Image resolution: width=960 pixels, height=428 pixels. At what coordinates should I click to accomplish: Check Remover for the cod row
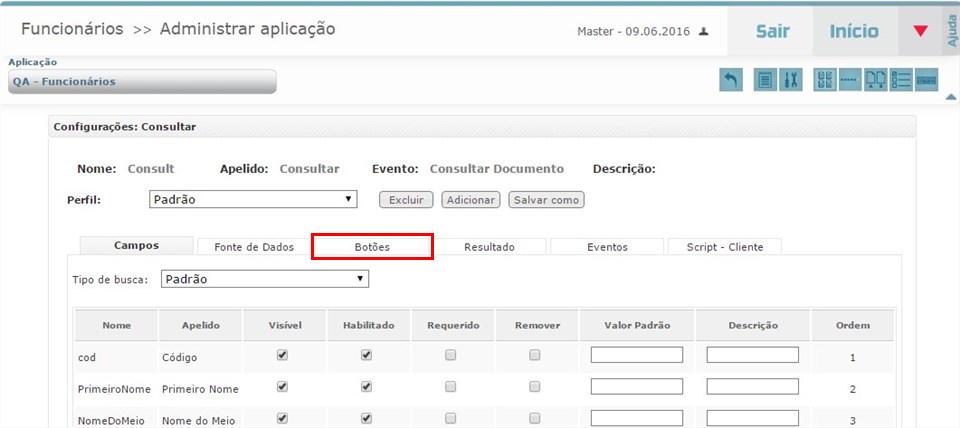click(534, 355)
